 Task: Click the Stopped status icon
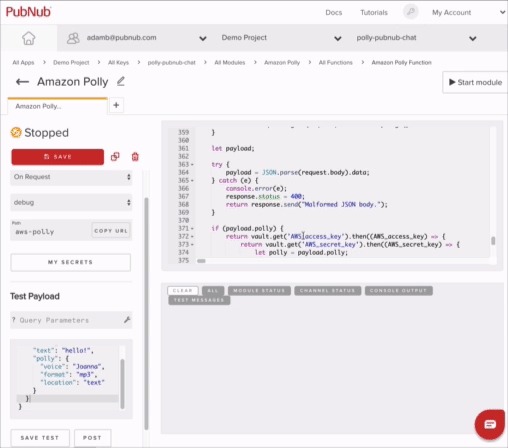coord(16,132)
